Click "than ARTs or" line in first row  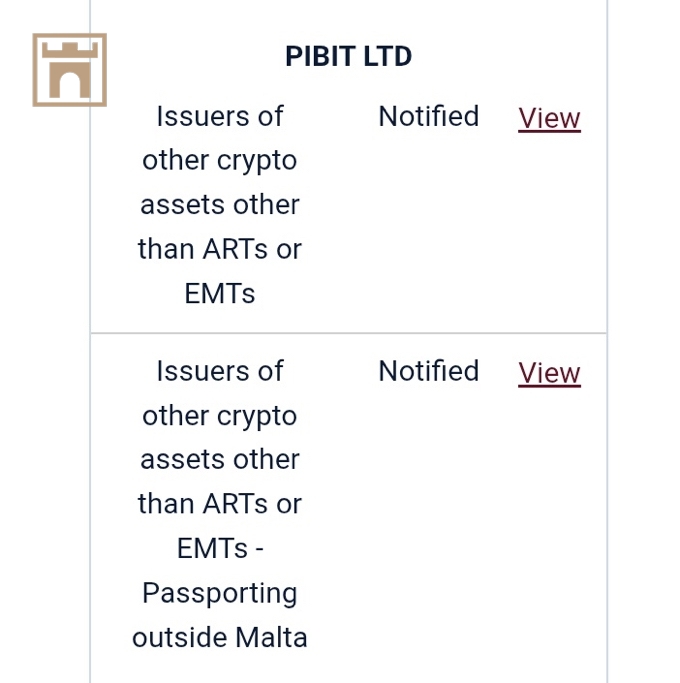(x=220, y=249)
